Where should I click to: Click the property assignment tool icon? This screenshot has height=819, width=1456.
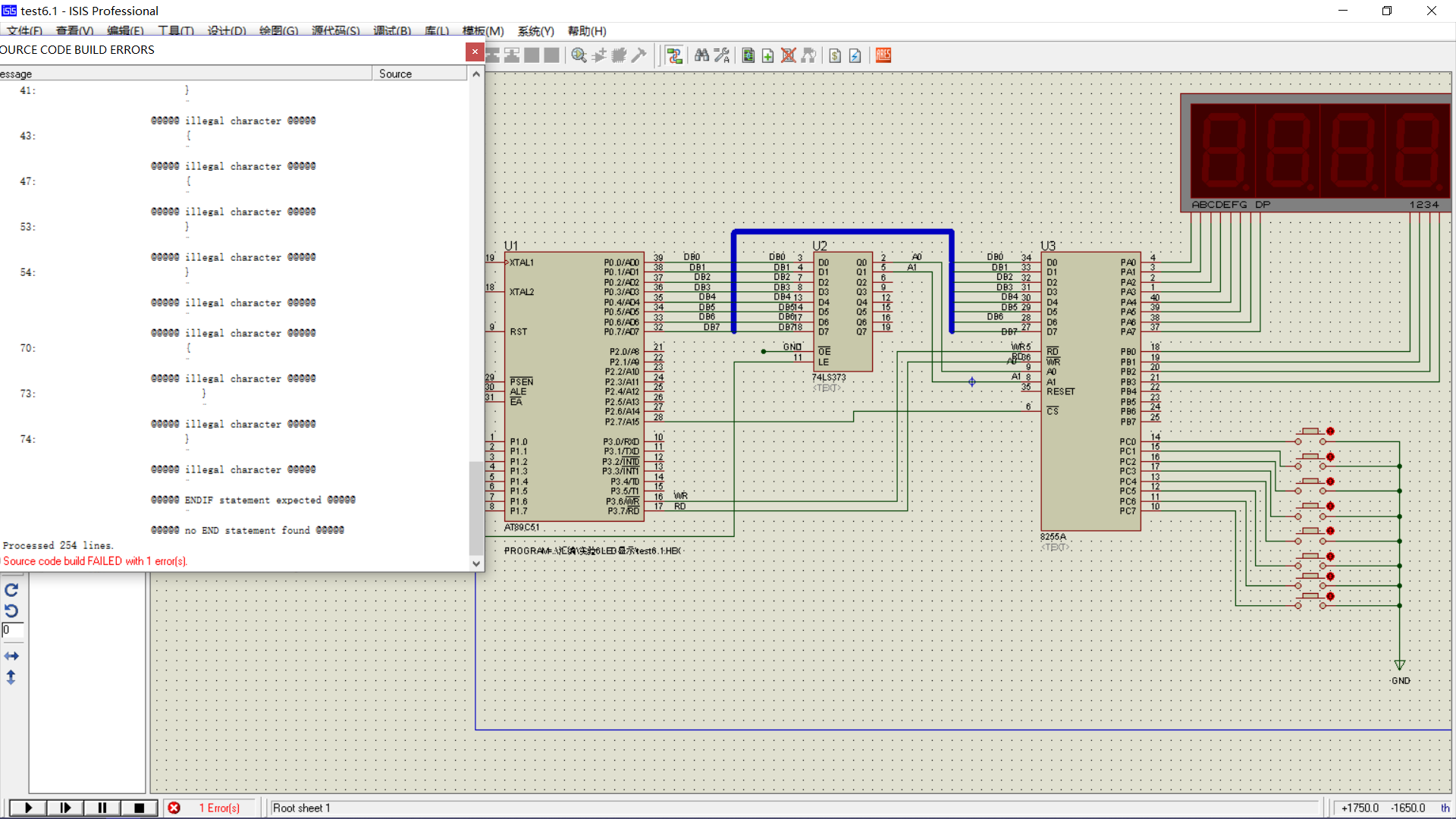coord(722,55)
